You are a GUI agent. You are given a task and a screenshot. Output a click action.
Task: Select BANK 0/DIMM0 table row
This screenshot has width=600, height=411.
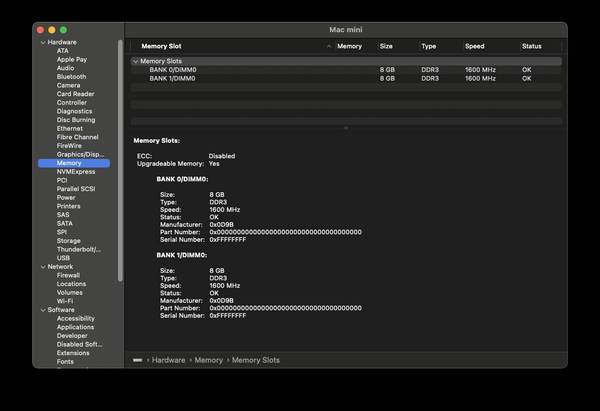(346, 70)
